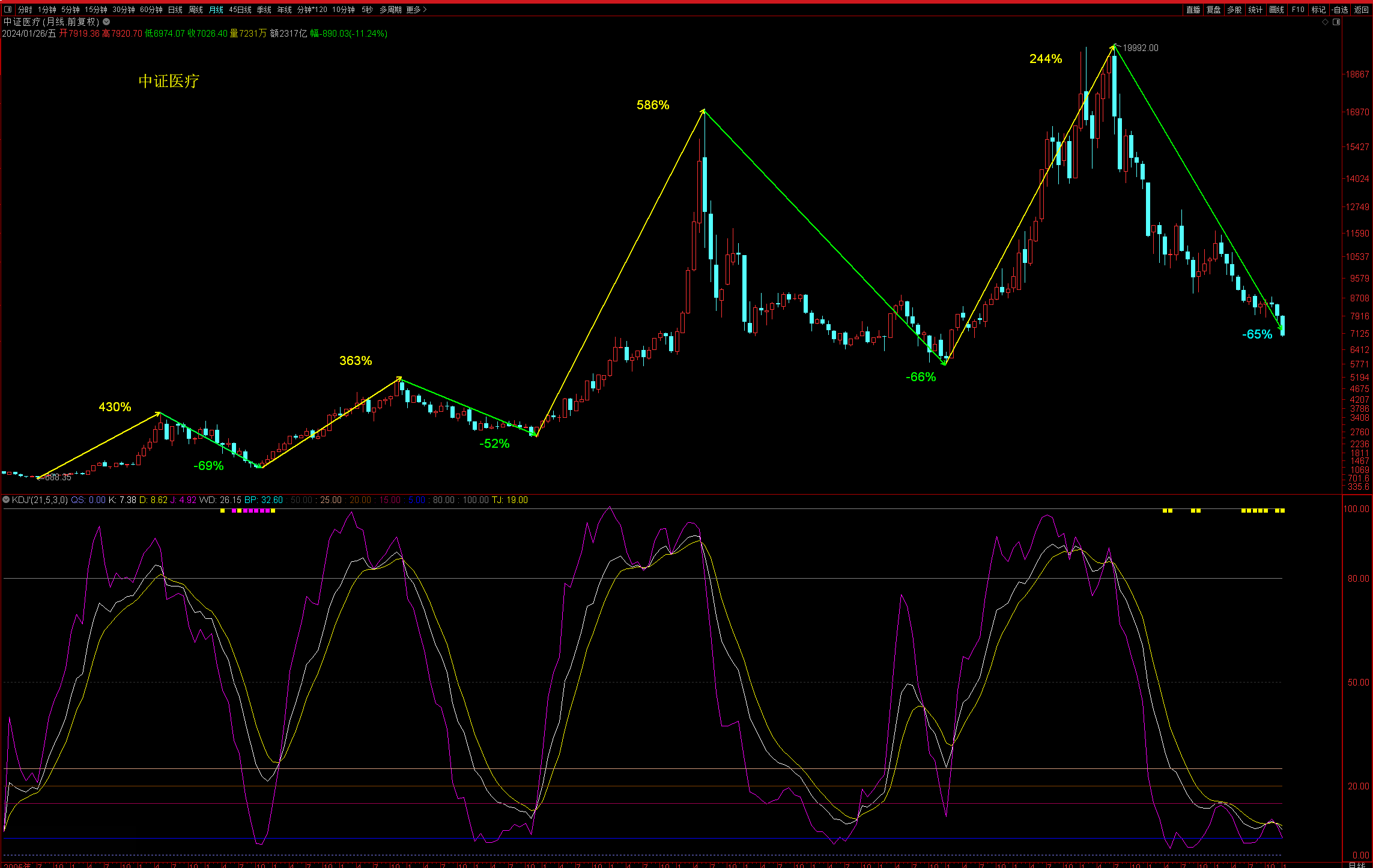Viewport: 1373px width, 868px height.
Task: Select the 日线 daily period tab
Action: click(175, 10)
